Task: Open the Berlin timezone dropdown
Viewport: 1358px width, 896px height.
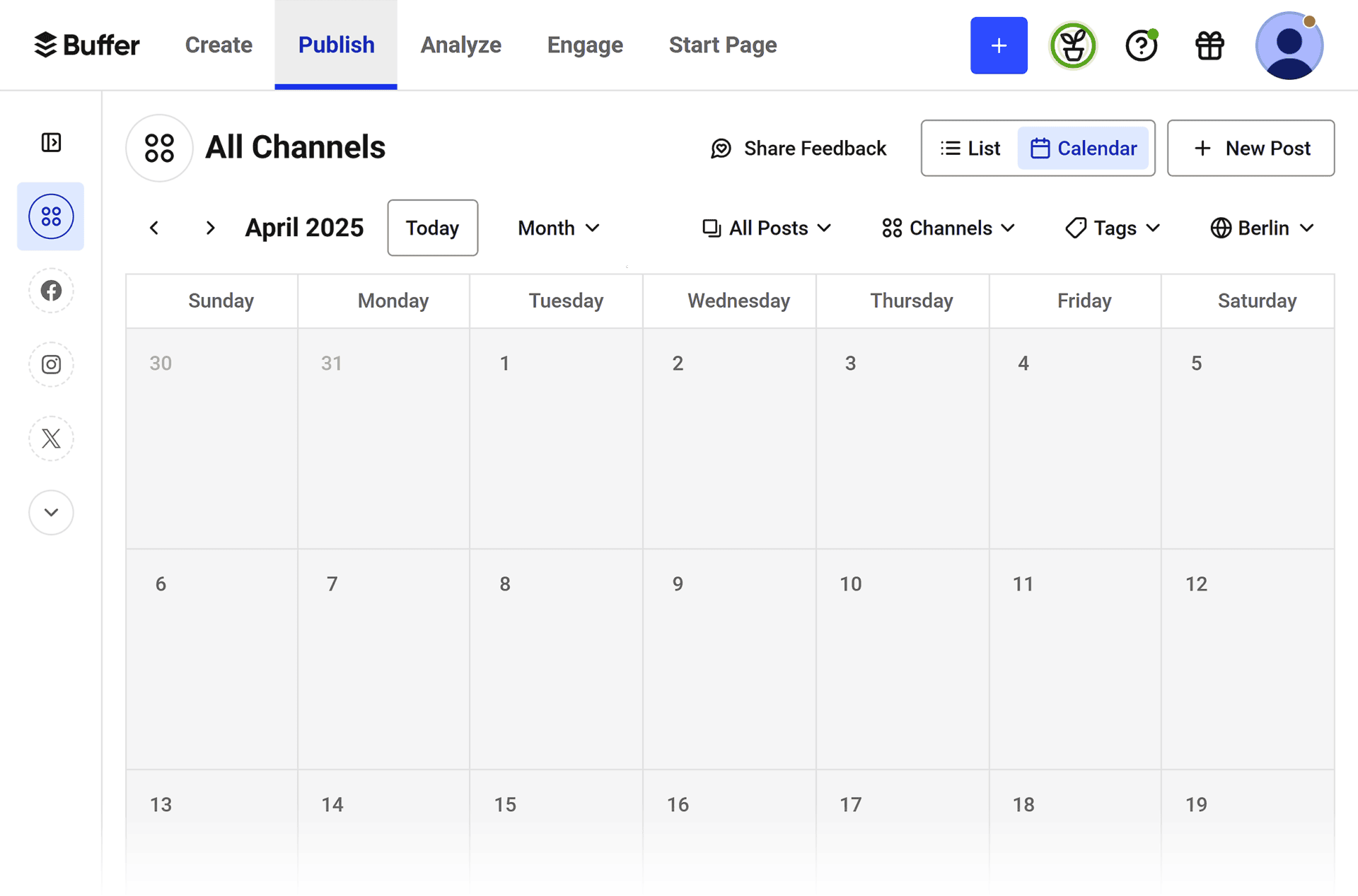Action: (1261, 228)
